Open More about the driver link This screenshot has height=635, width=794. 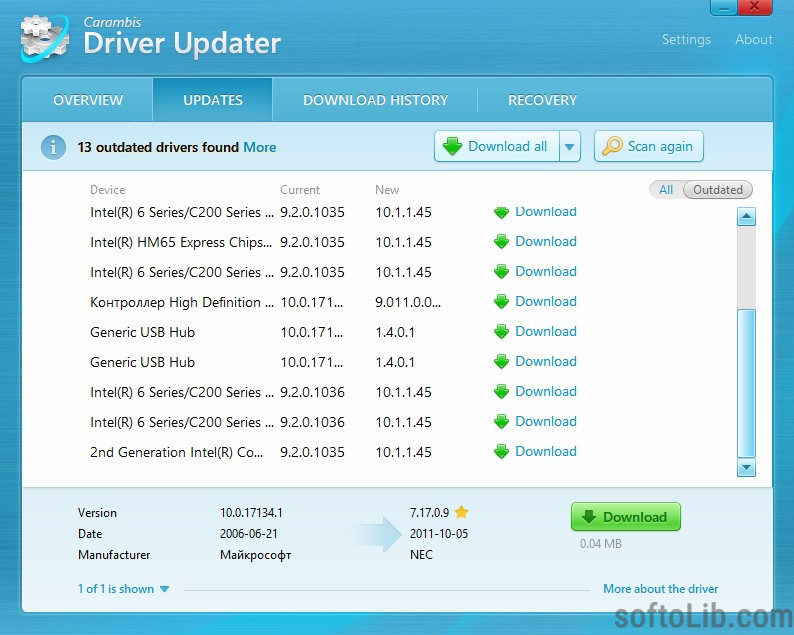660,589
